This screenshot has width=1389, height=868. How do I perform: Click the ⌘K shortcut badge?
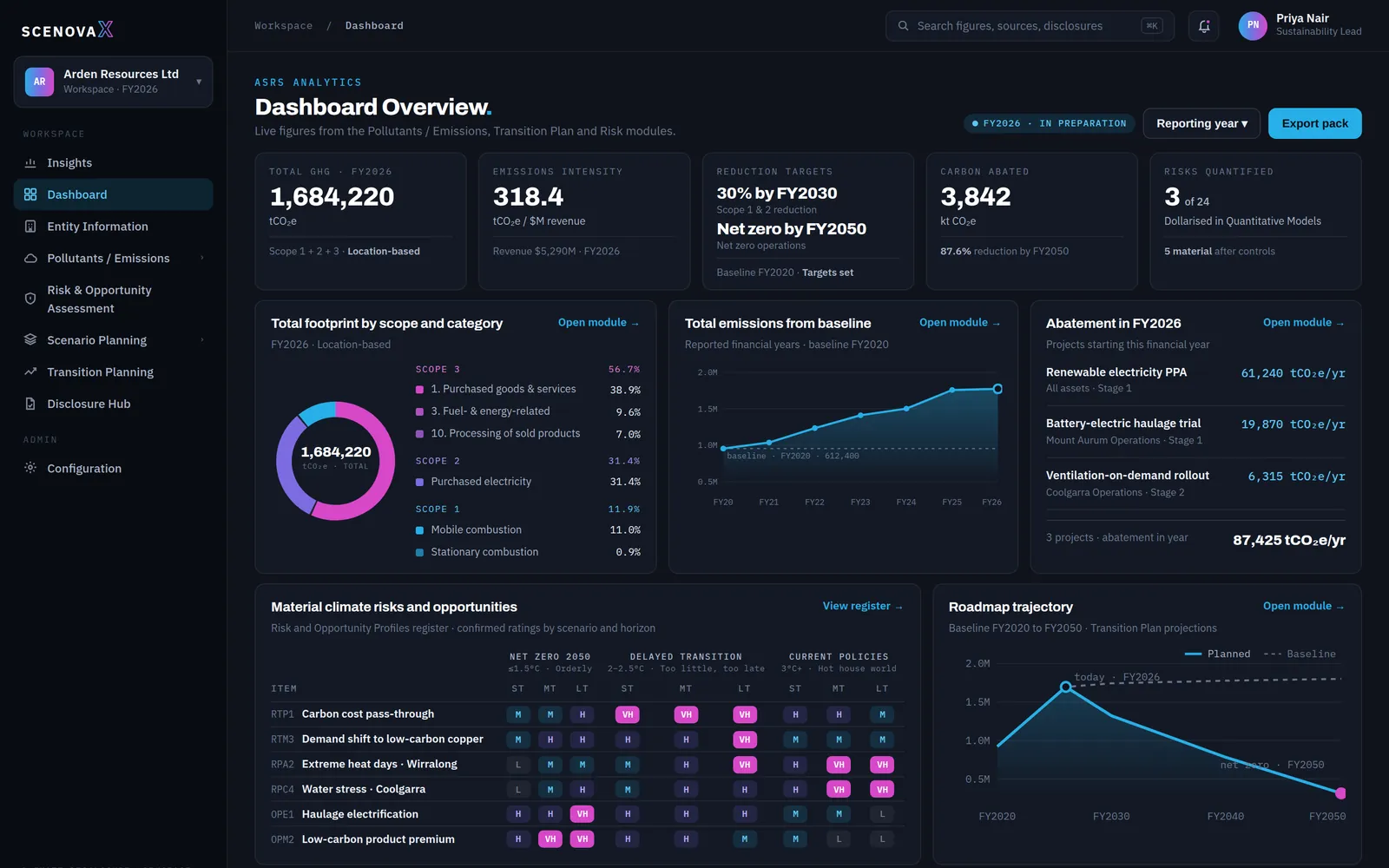point(1152,26)
